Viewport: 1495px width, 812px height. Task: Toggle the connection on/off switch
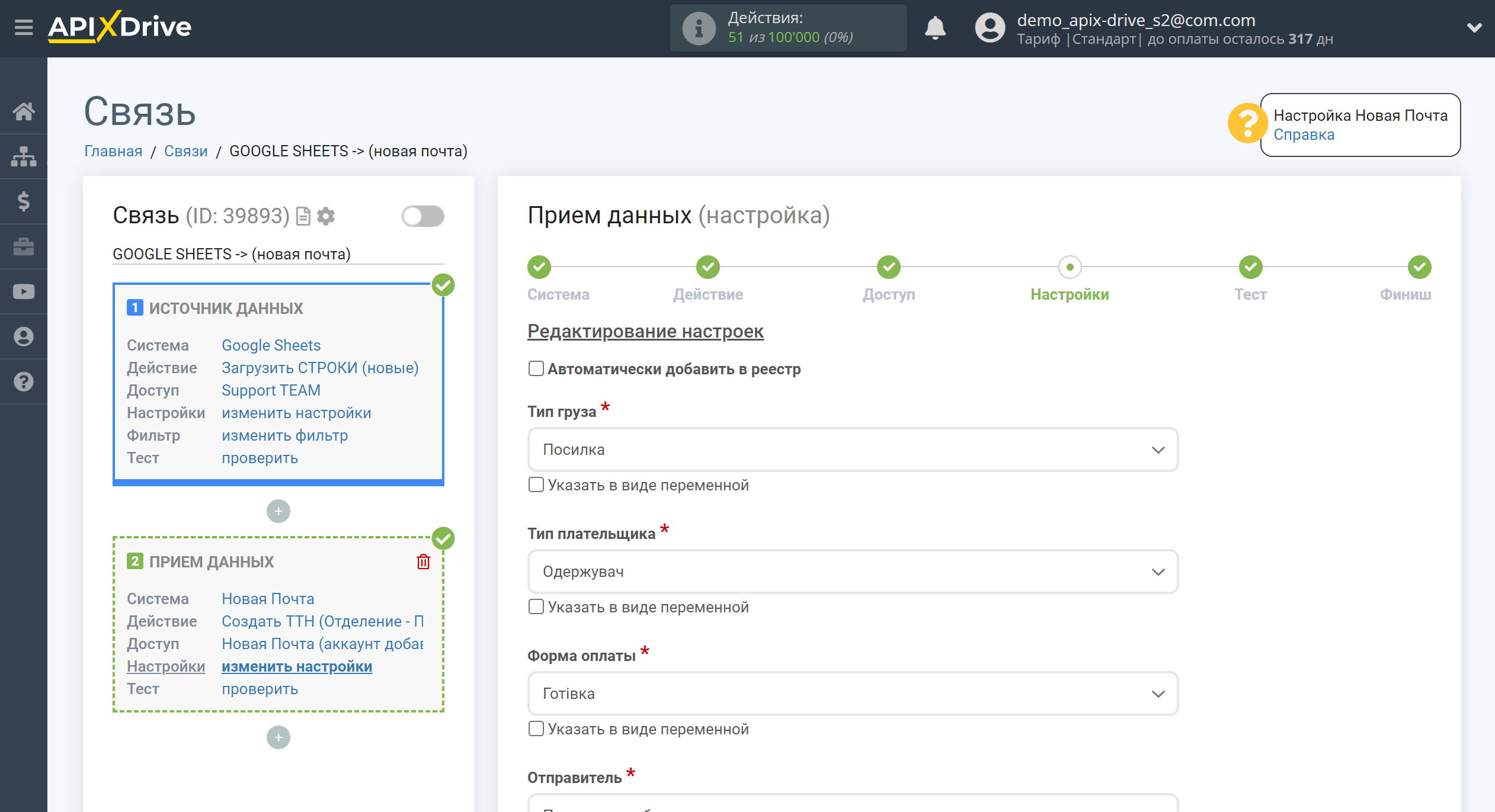(422, 216)
